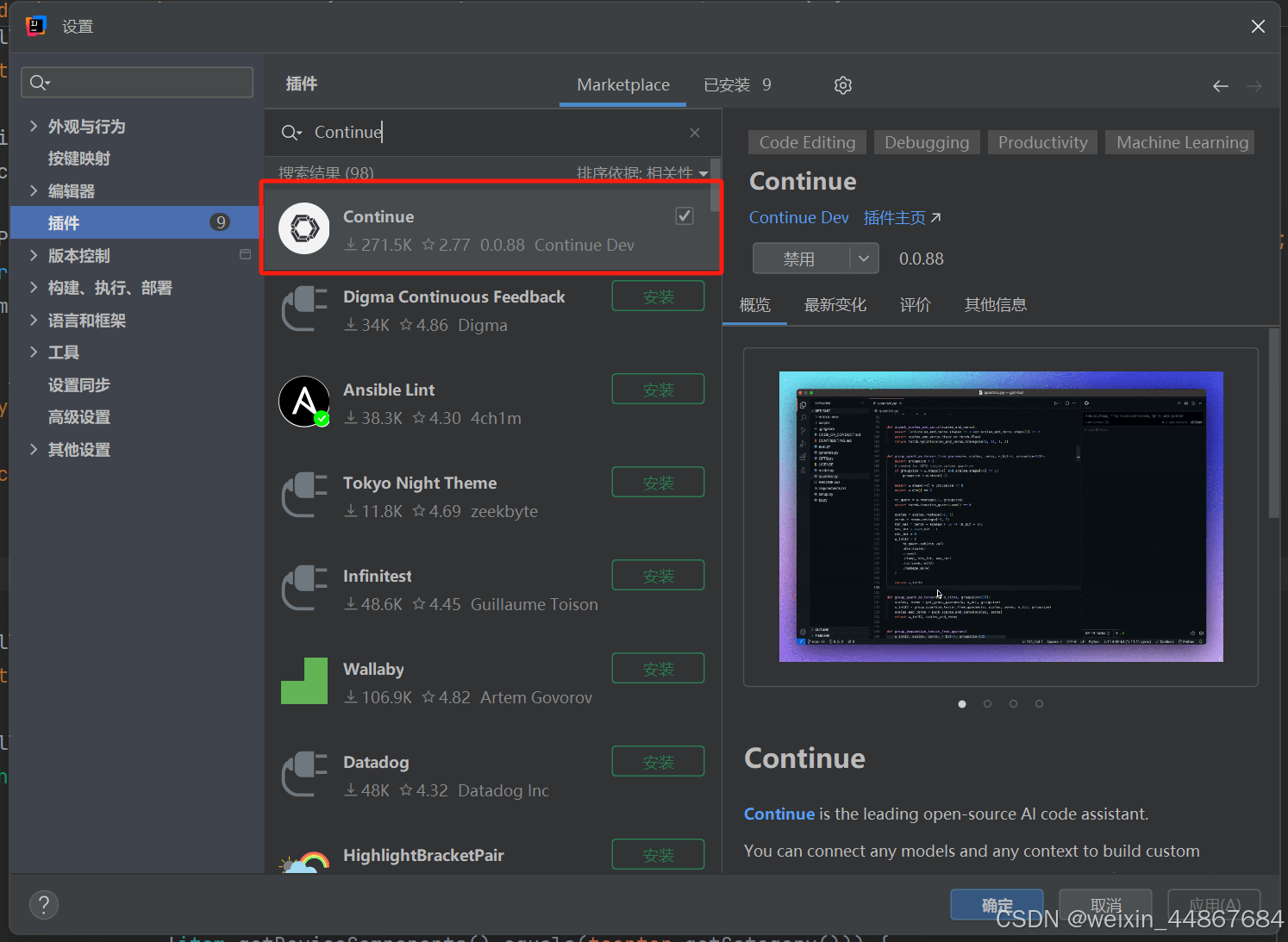1288x942 pixels.
Task: Open the 禁用 button dropdown arrow
Action: tap(864, 259)
